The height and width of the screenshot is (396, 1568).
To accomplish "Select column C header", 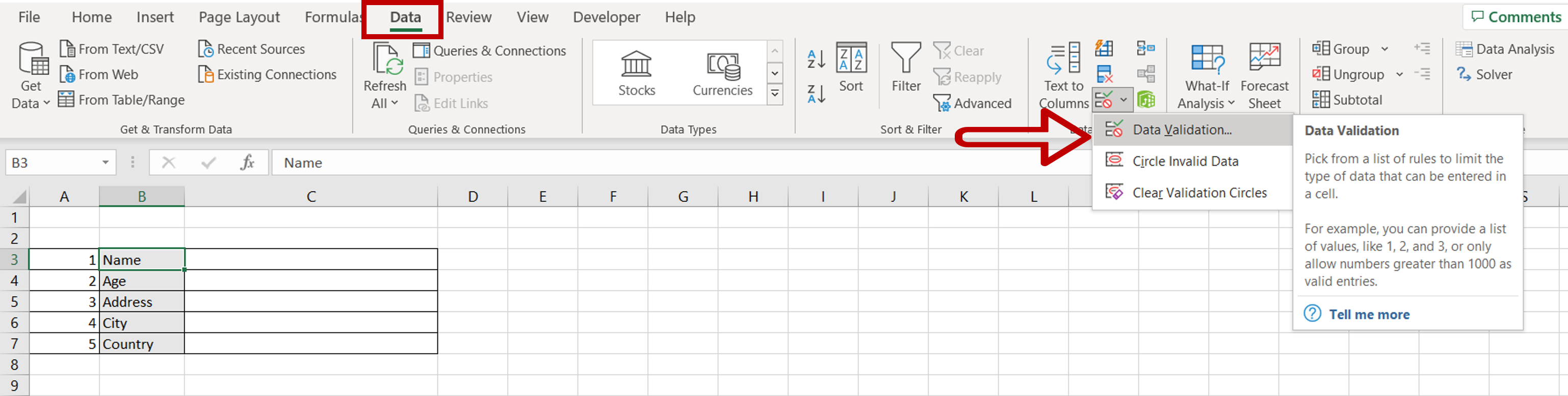I will 311,197.
